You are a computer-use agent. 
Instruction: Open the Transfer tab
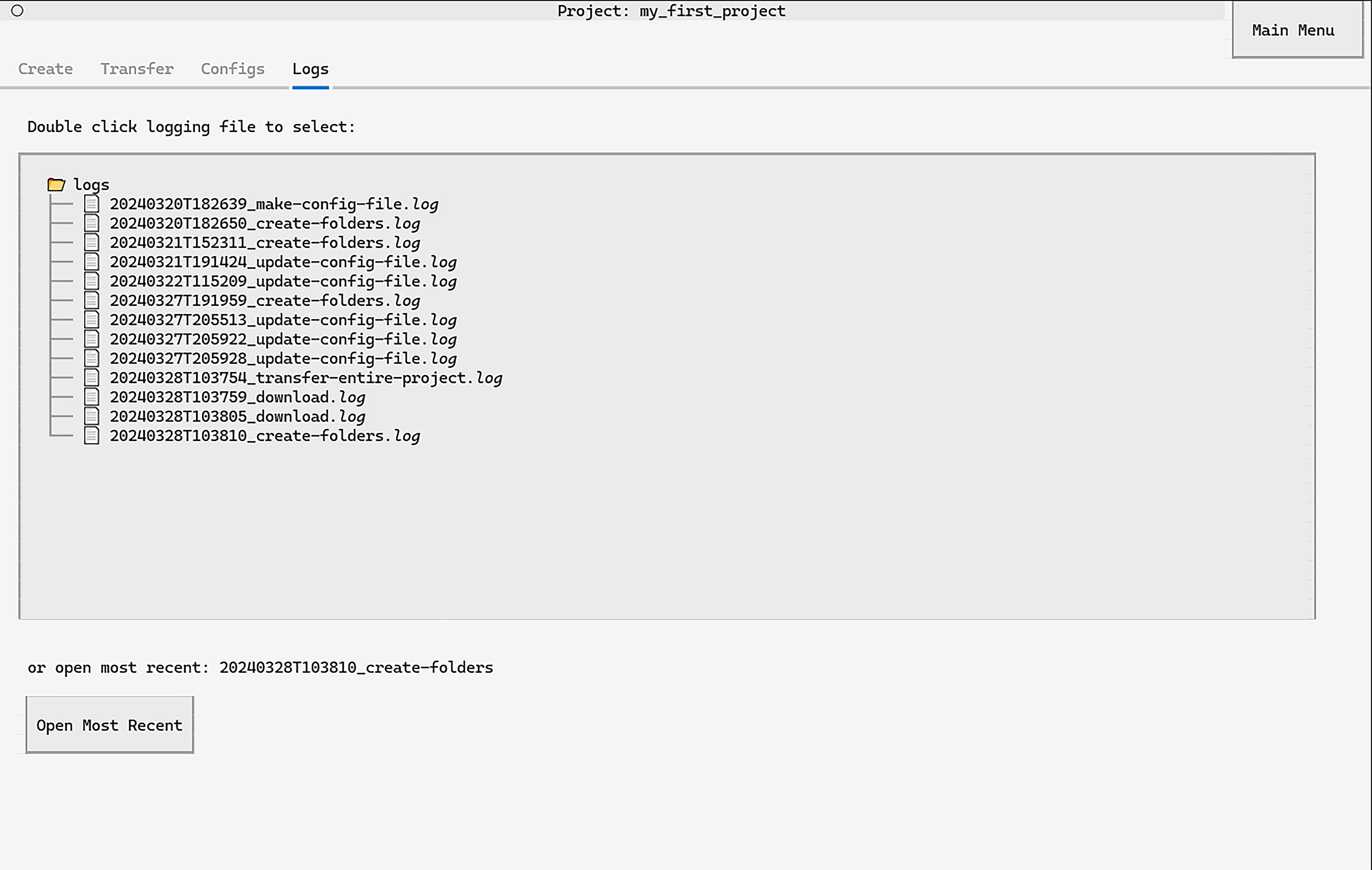[137, 69]
